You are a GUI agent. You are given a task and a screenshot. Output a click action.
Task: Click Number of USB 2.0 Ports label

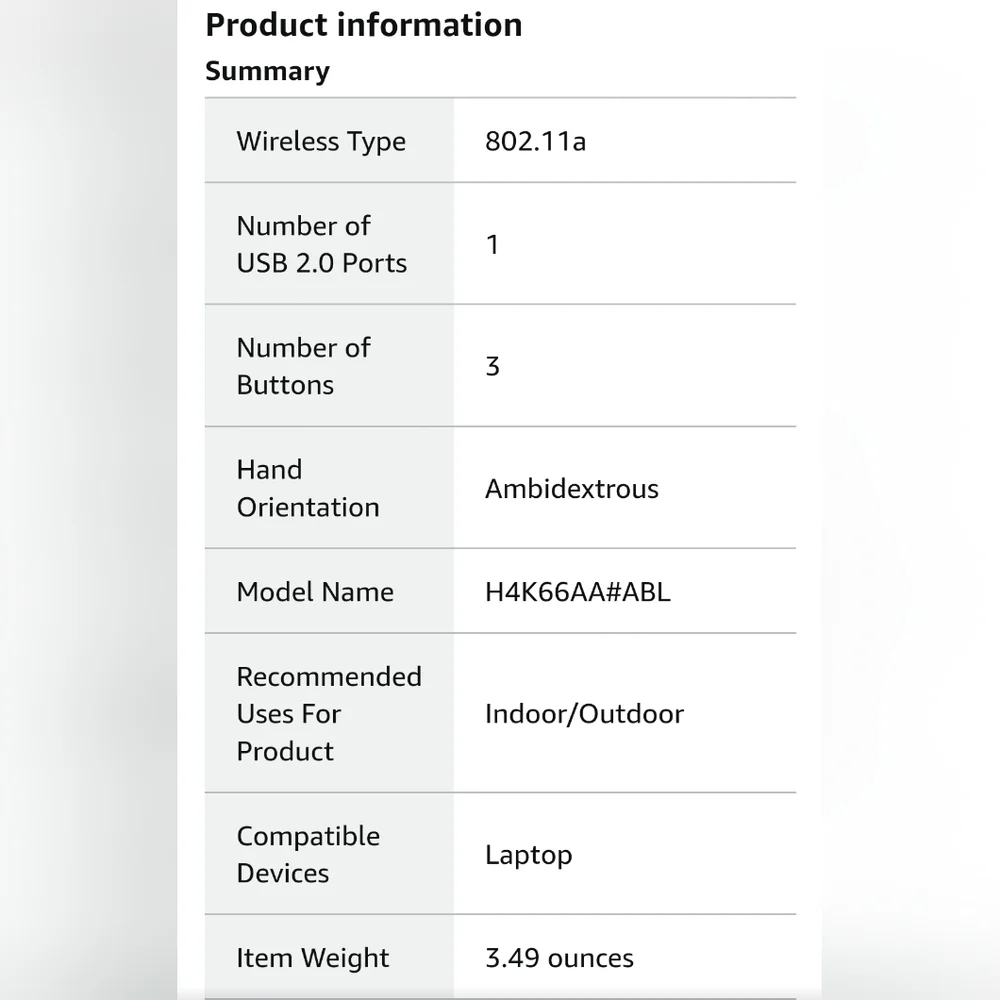coord(321,244)
